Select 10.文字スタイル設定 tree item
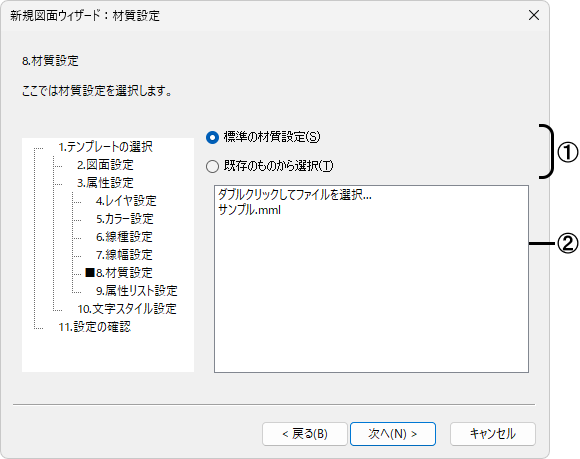The height and width of the screenshot is (459, 580). coord(127,308)
